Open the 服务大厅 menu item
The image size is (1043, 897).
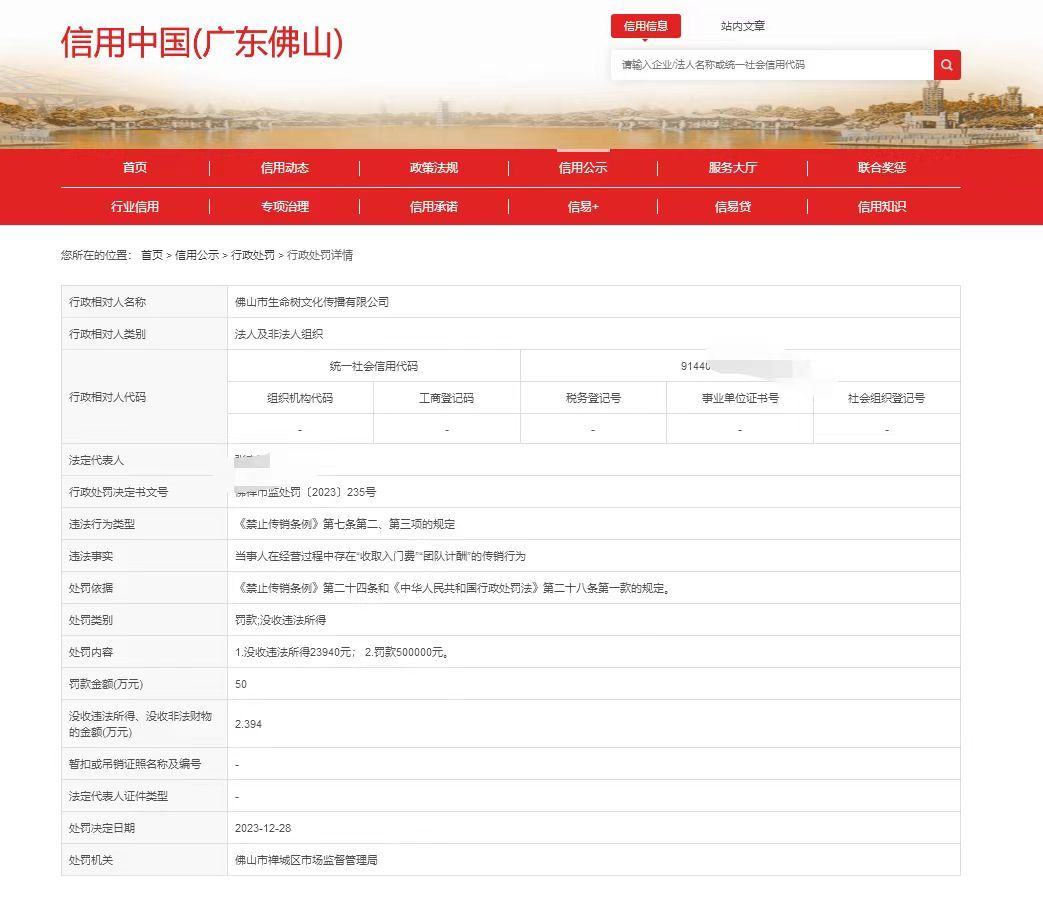[x=732, y=168]
